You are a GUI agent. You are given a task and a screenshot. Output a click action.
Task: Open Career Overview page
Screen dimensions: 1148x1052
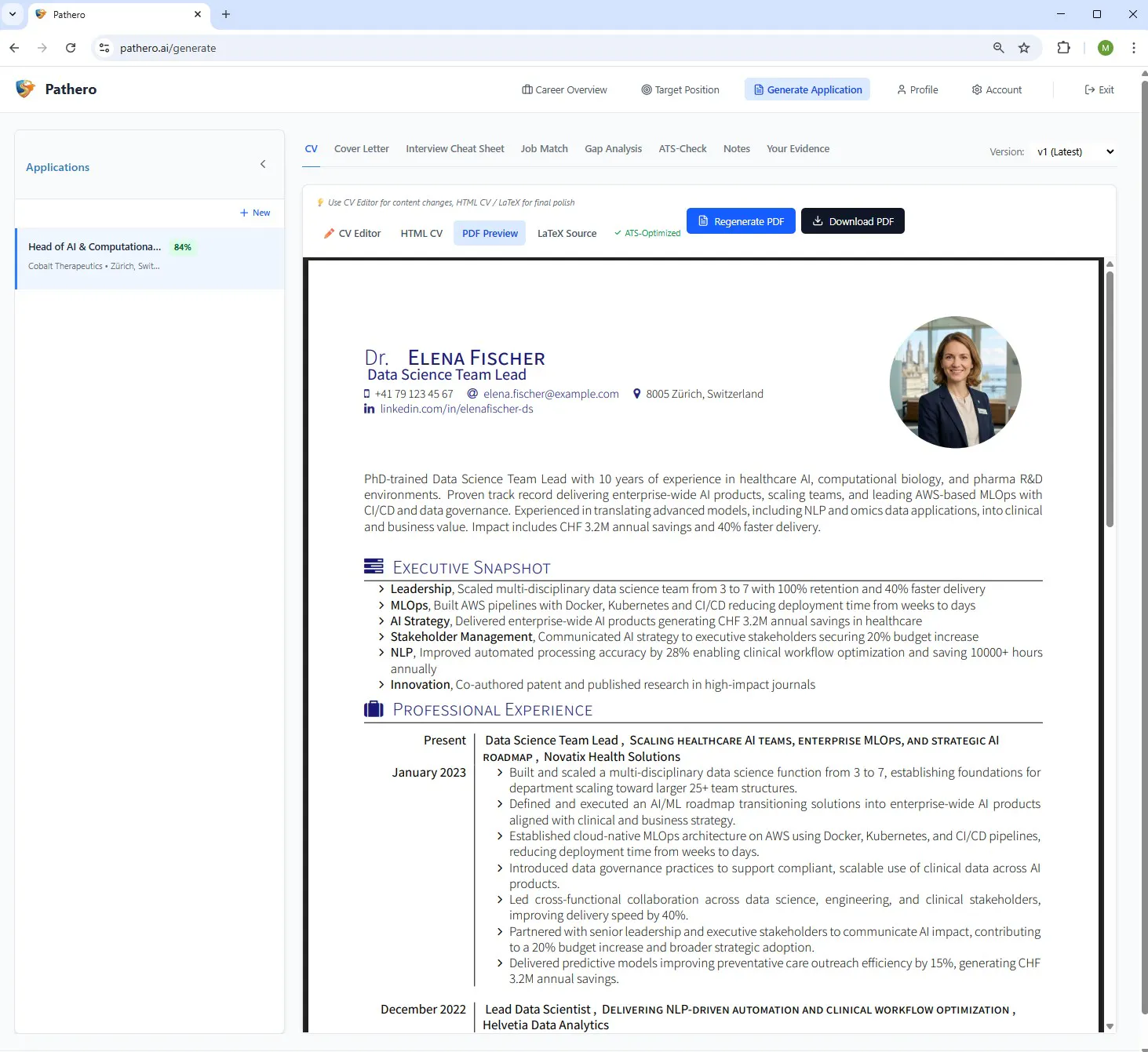pos(564,89)
